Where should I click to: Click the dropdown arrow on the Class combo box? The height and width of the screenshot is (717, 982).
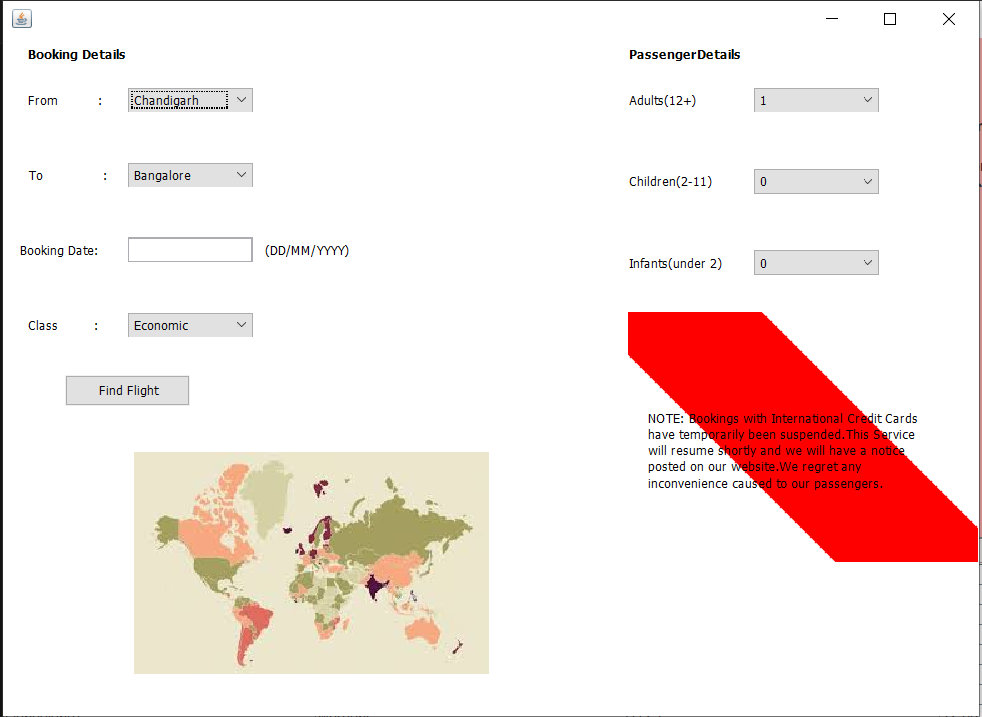242,325
